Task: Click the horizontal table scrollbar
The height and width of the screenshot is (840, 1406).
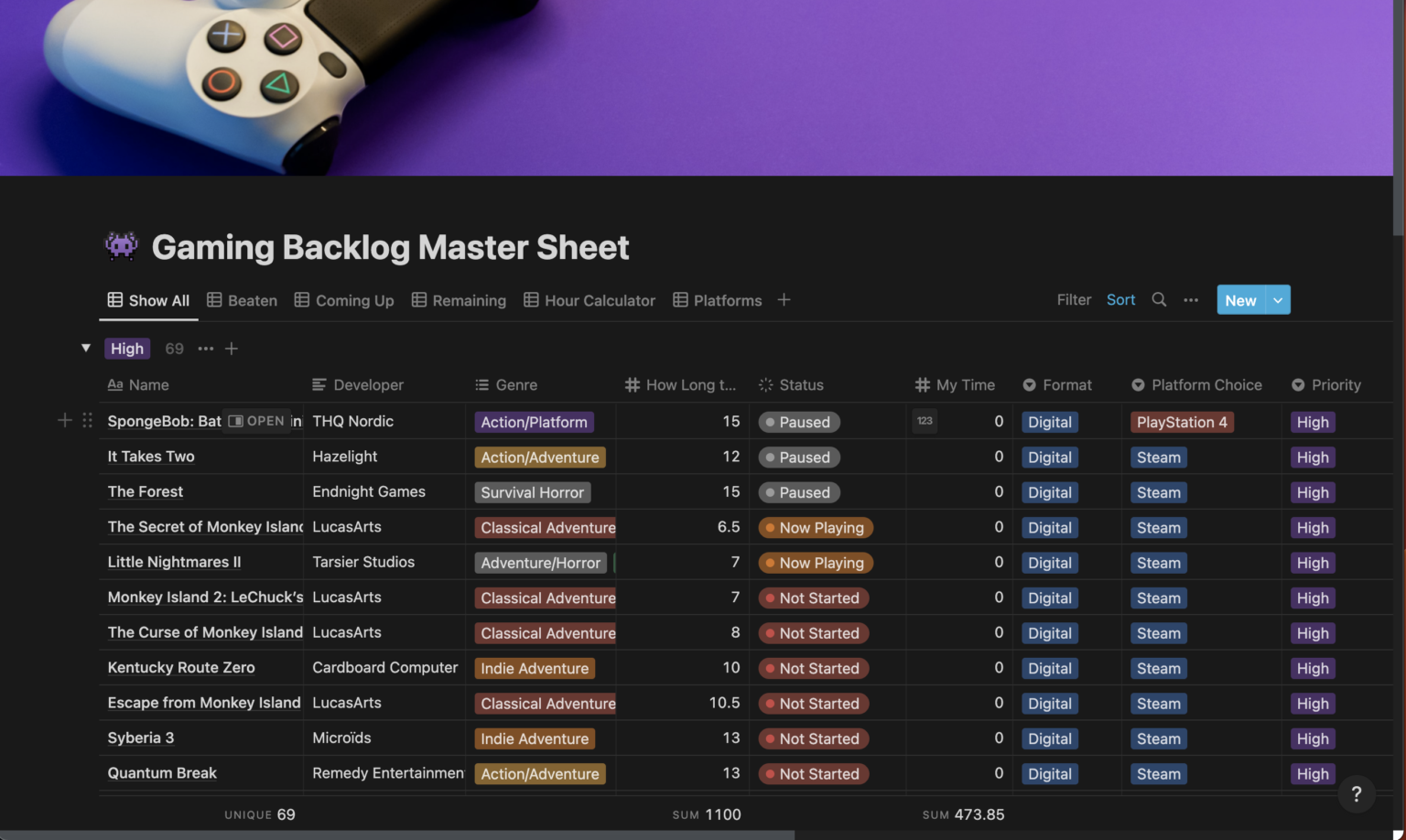Action: (x=397, y=835)
